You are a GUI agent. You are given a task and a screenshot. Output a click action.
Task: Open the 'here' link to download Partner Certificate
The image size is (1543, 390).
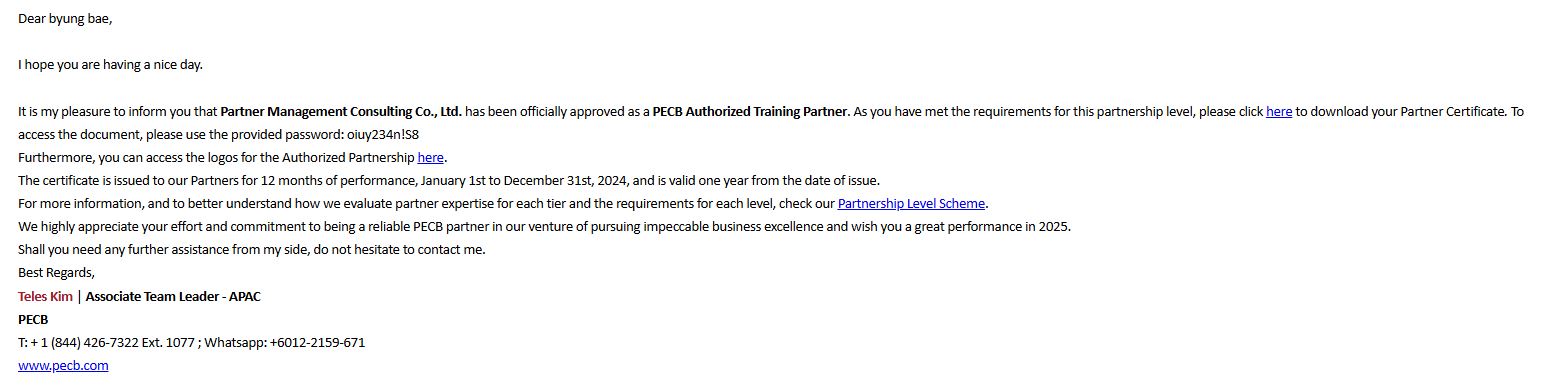1279,112
